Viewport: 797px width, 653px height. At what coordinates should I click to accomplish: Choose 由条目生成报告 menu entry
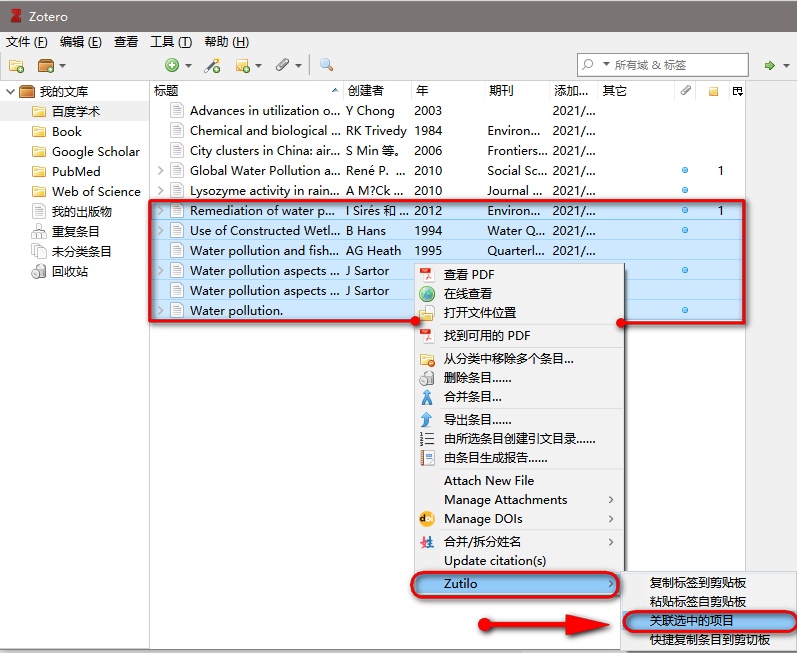[x=519, y=458]
